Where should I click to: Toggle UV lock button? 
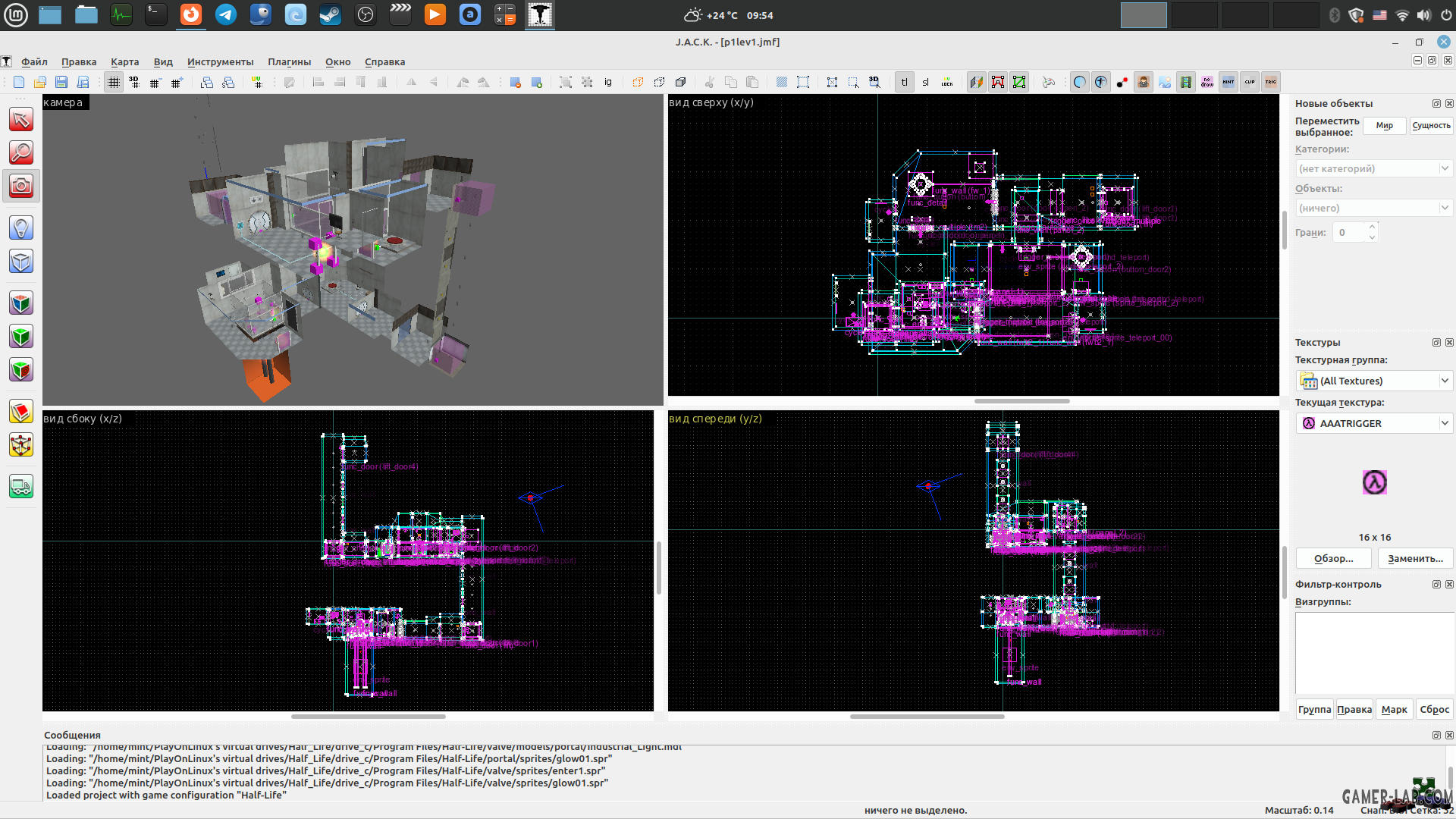[x=946, y=82]
